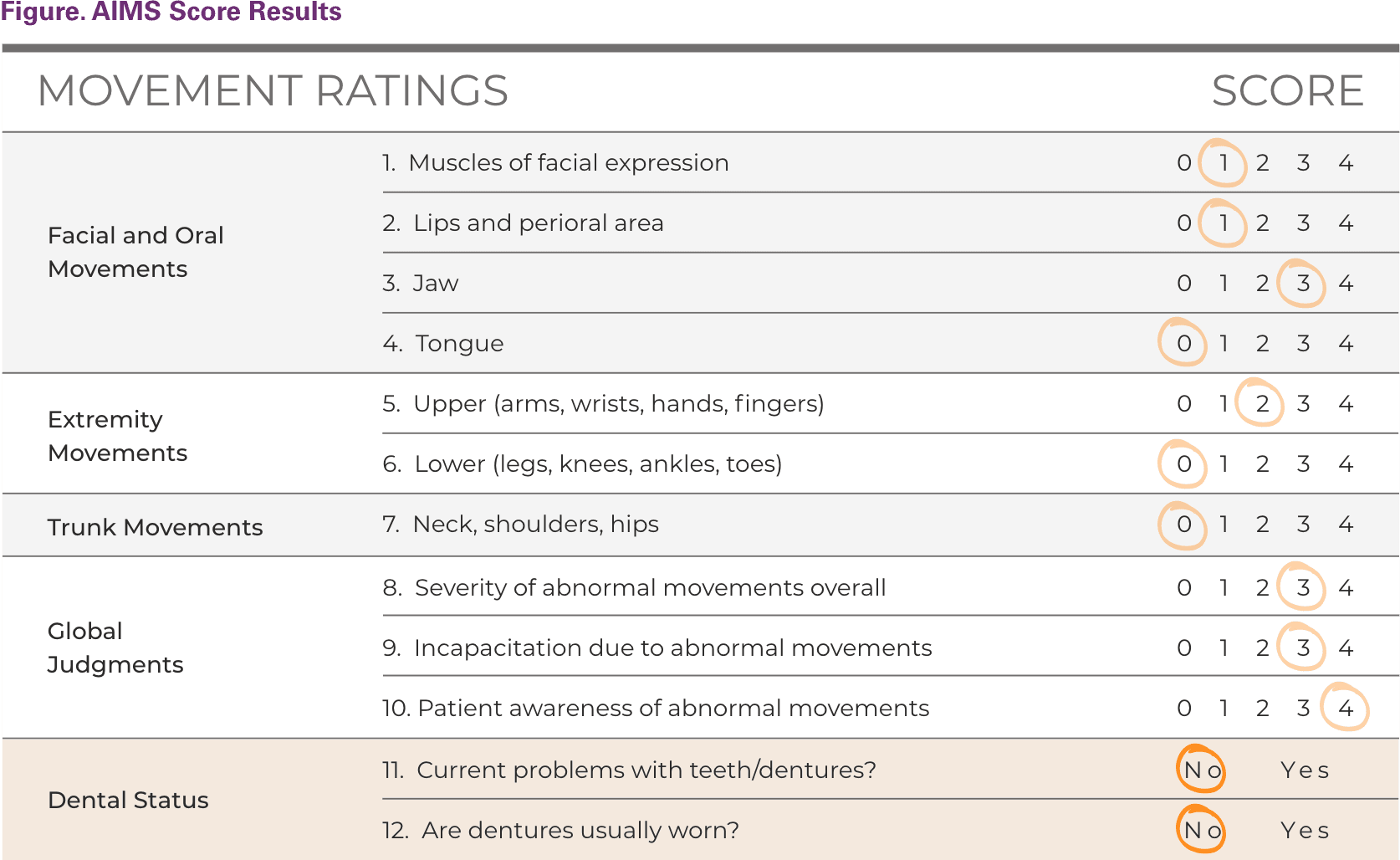Choose Yes for dentures usually worn
The height and width of the screenshot is (860, 1400).
[1305, 830]
